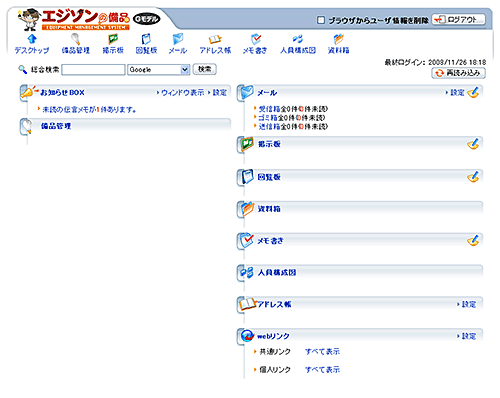
Task: Click the 人員構成図 panel icon
Action: click(247, 272)
